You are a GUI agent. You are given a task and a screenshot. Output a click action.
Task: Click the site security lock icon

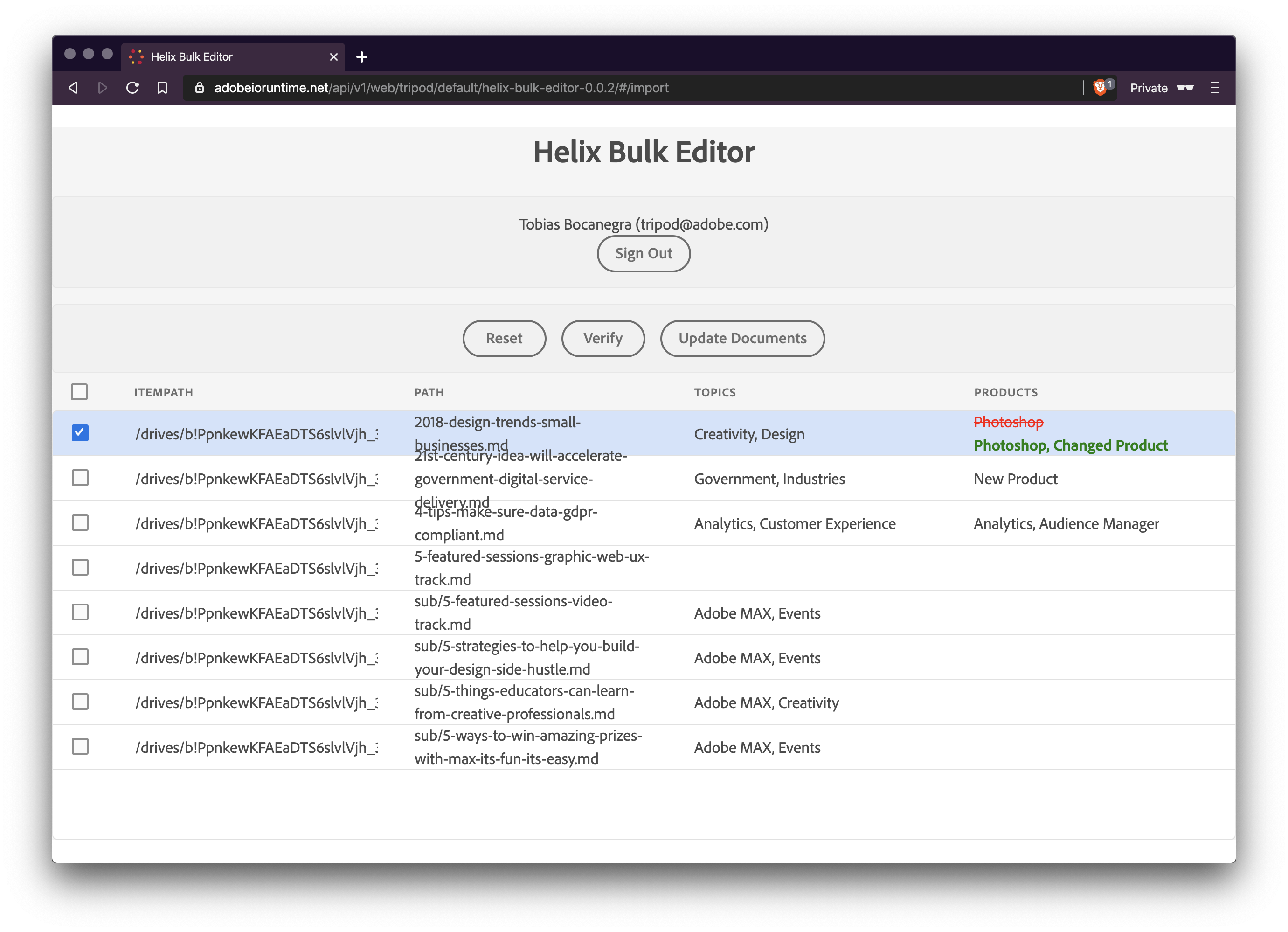(x=199, y=88)
